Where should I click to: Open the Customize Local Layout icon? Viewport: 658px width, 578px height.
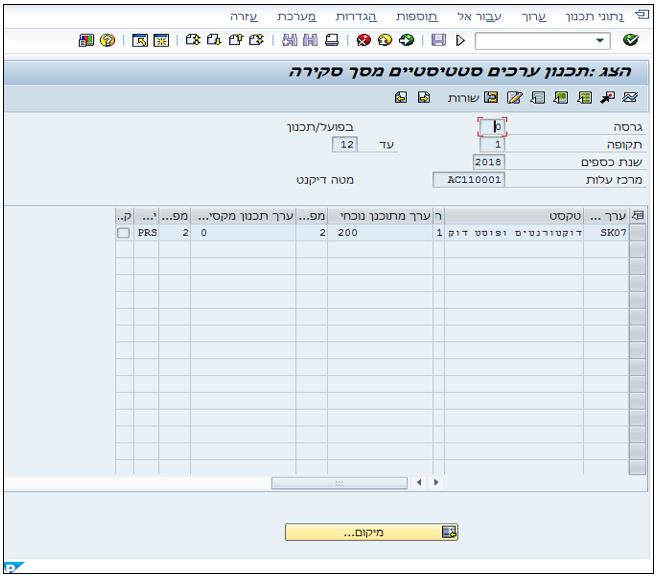pyautogui.click(x=86, y=40)
